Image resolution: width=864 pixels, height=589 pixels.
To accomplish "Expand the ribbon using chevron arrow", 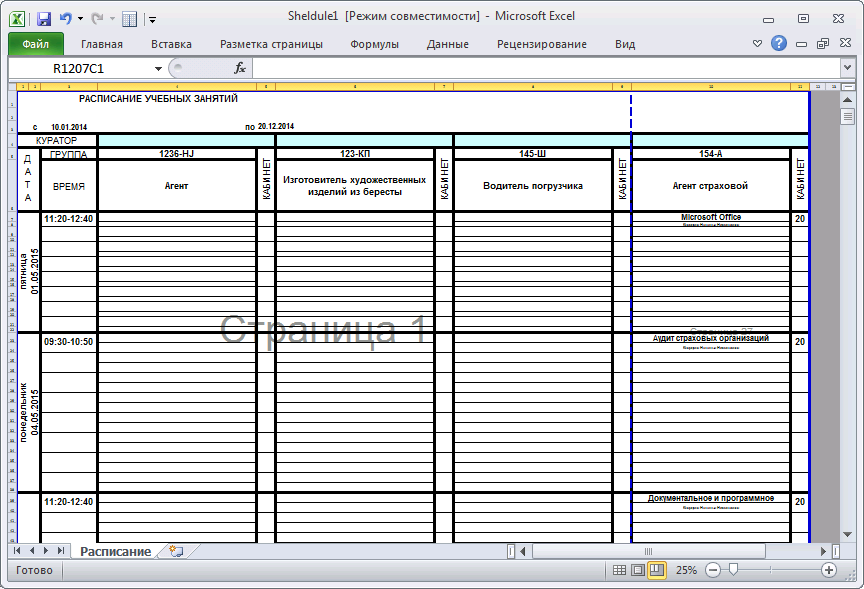I will [x=758, y=44].
